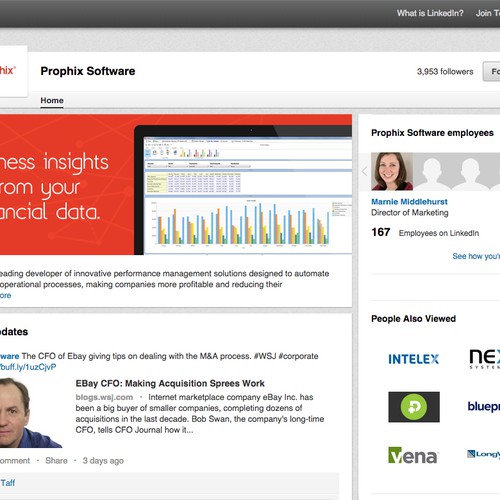This screenshot has width=500, height=500.
Task: Open the buff.ly/1uzCjvP shortened link
Action: click(28, 367)
